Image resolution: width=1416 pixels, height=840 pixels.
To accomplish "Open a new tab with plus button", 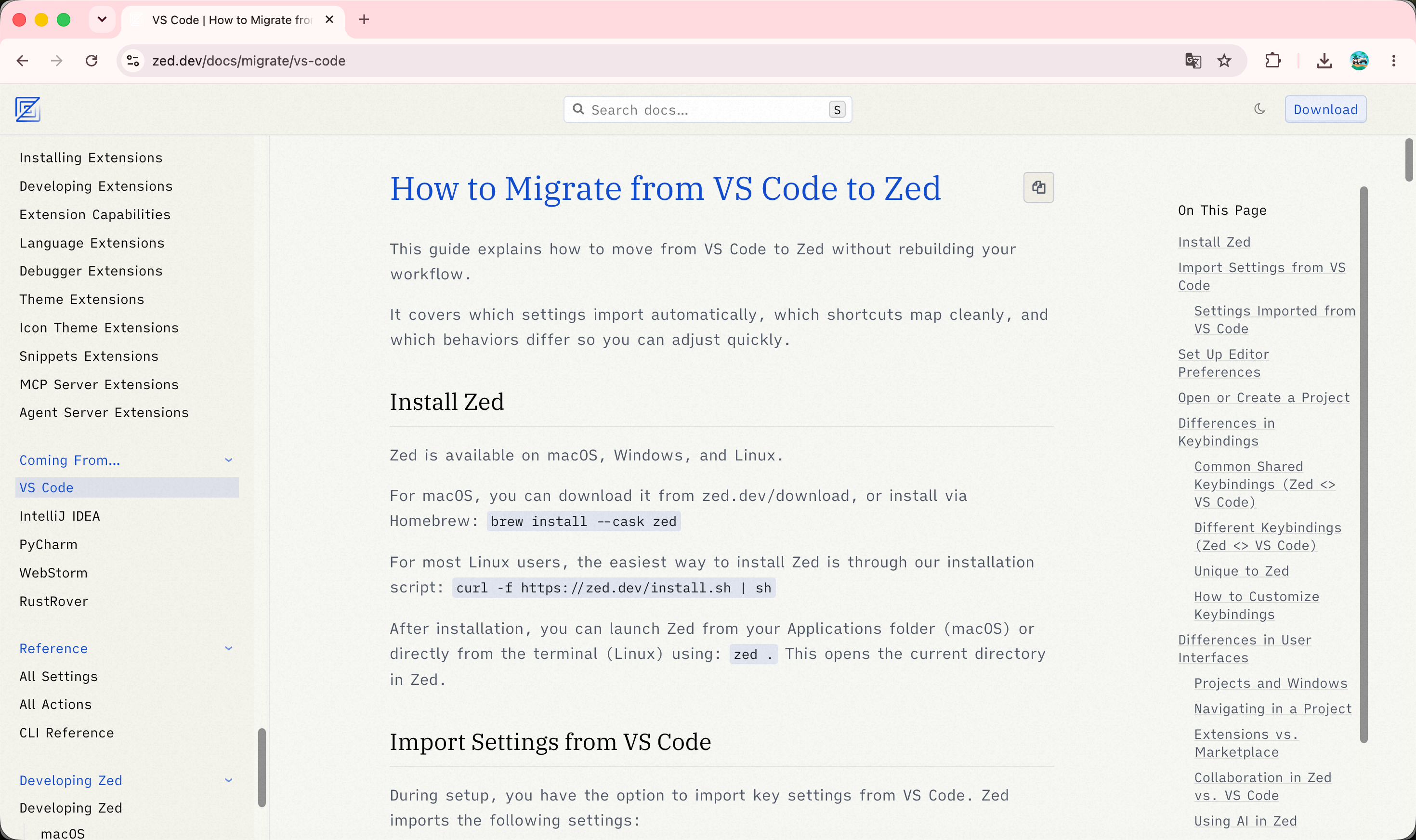I will [x=364, y=20].
